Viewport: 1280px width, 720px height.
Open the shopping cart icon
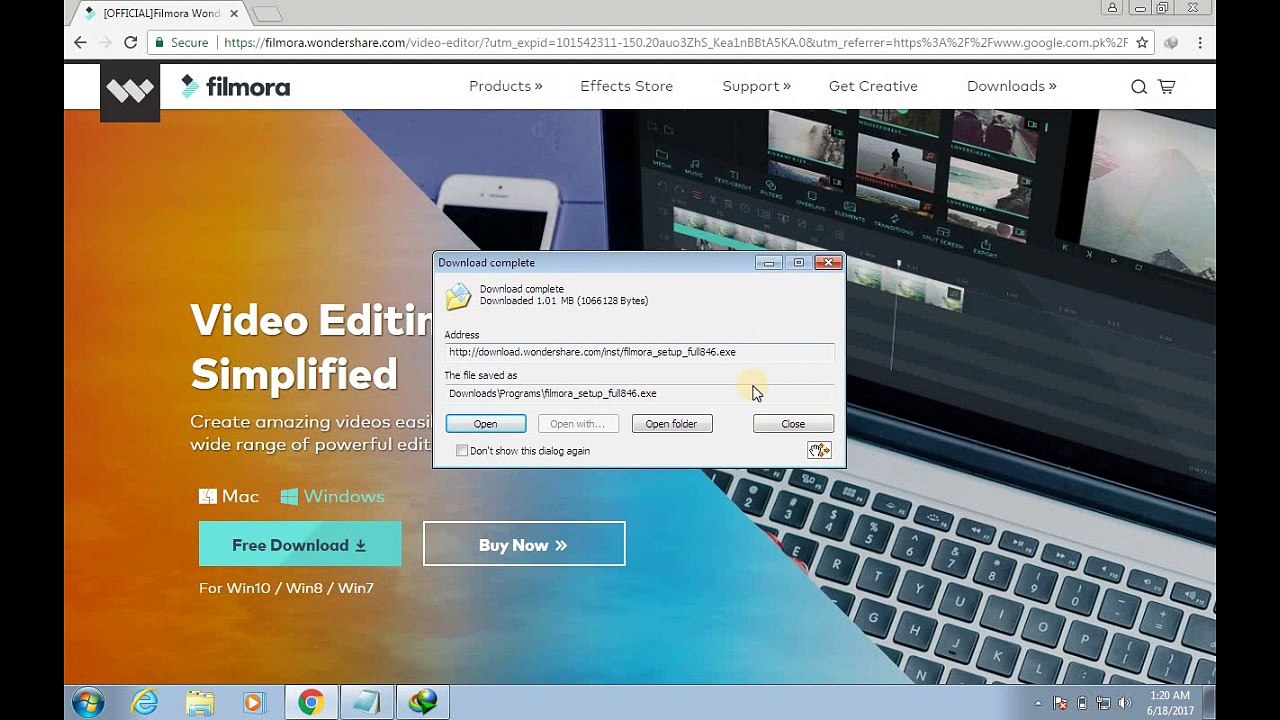tap(1166, 87)
